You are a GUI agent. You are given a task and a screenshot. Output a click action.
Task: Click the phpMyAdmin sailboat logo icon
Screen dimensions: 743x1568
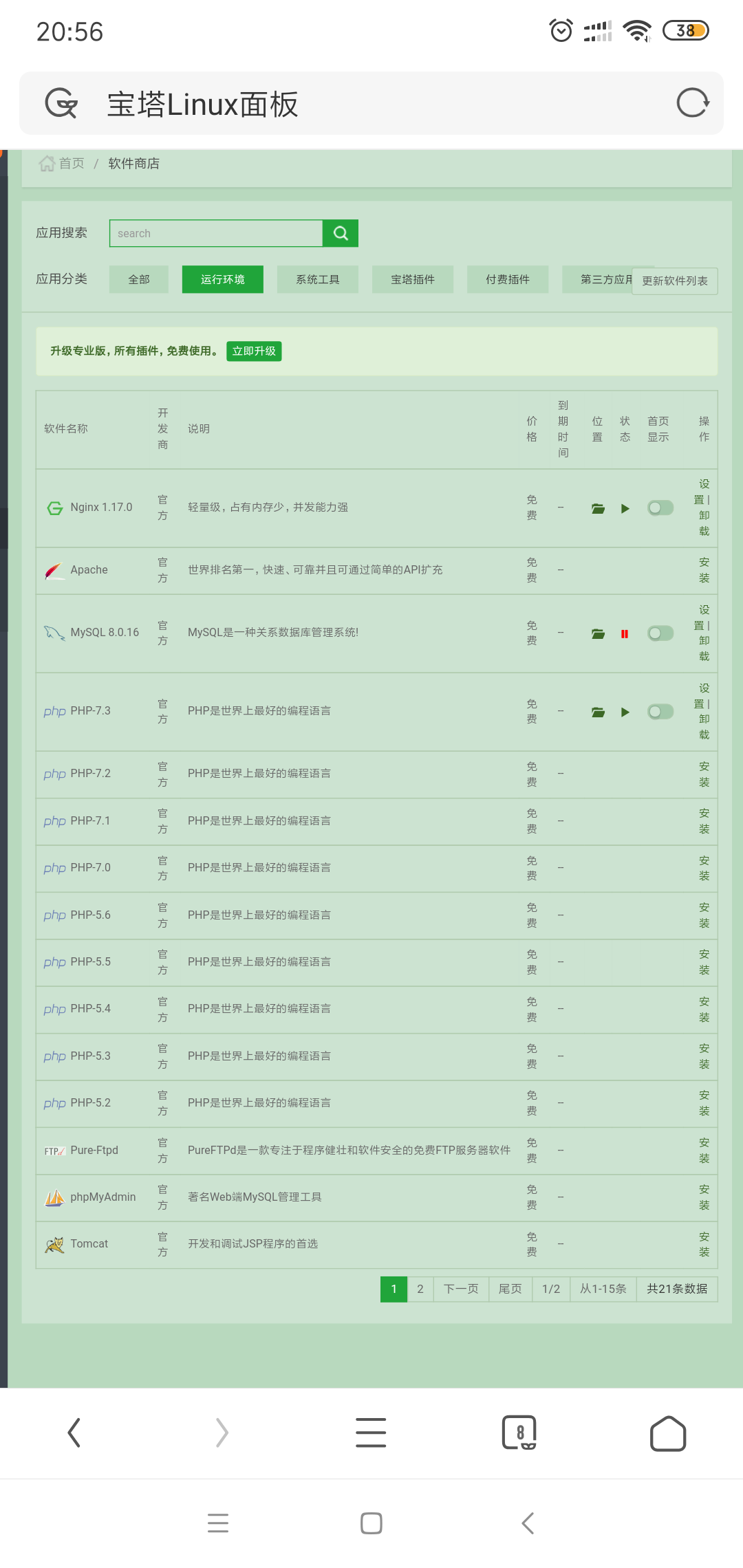coord(54,1197)
